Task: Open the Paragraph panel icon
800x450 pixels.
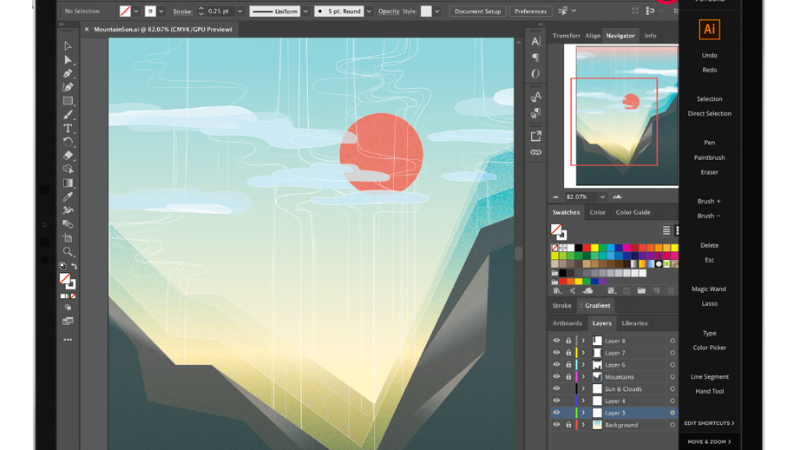Action: click(536, 58)
